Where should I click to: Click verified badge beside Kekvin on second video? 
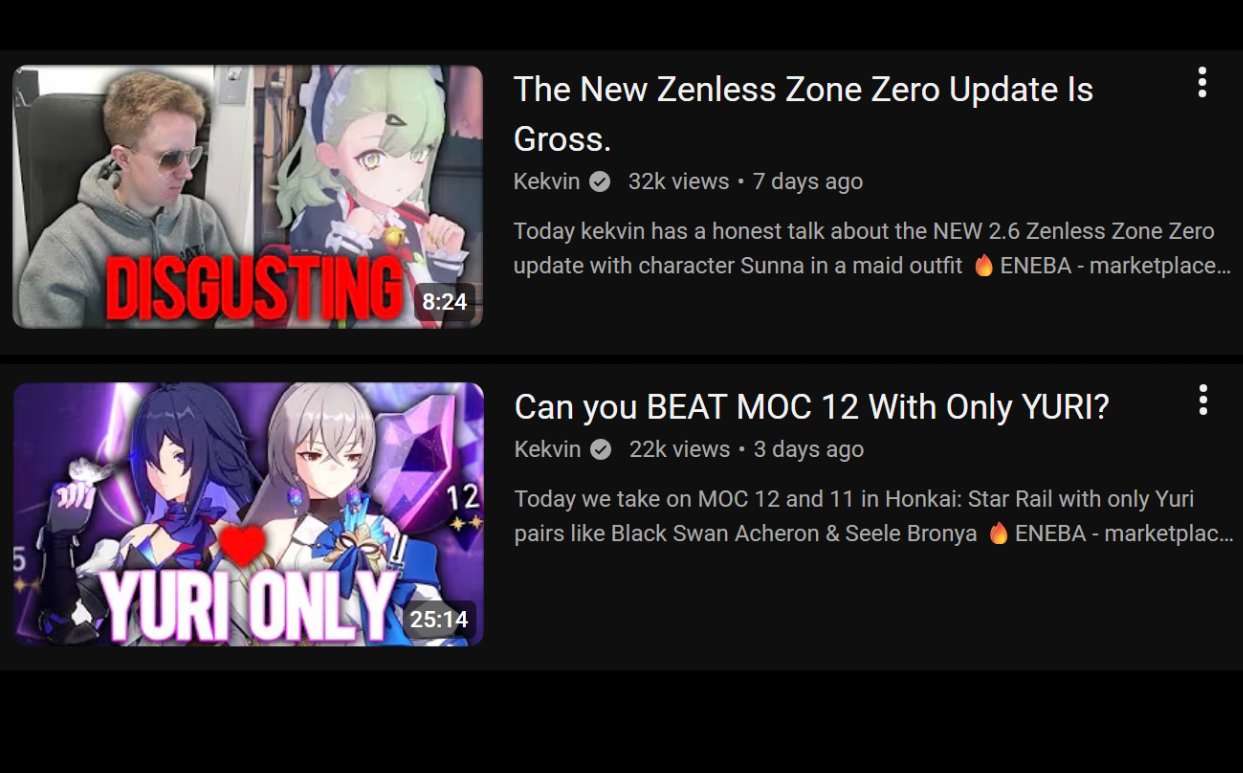pos(601,450)
